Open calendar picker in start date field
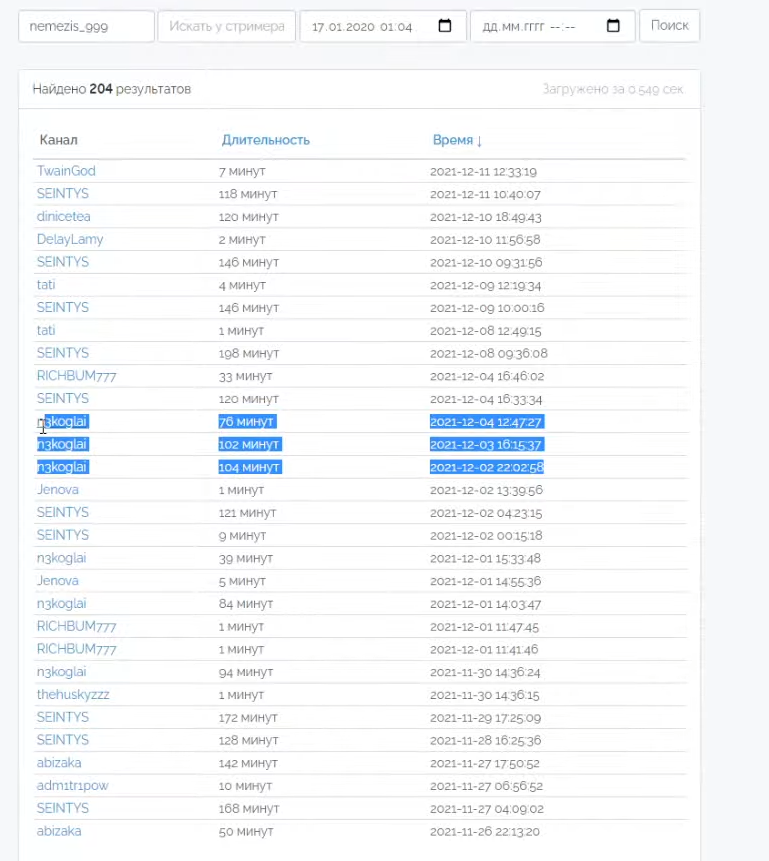This screenshot has height=861, width=769. (445, 26)
